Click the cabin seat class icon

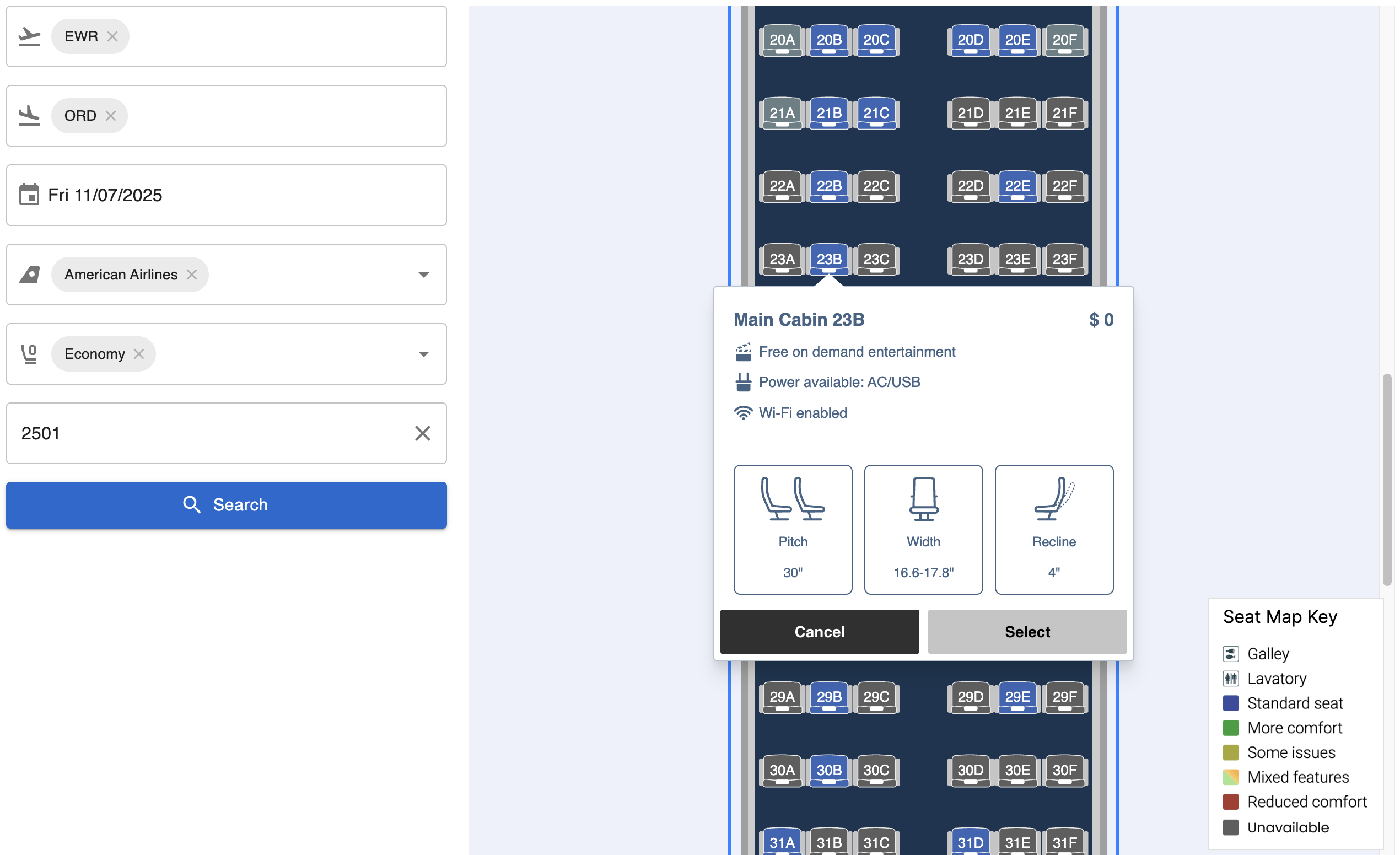[29, 354]
